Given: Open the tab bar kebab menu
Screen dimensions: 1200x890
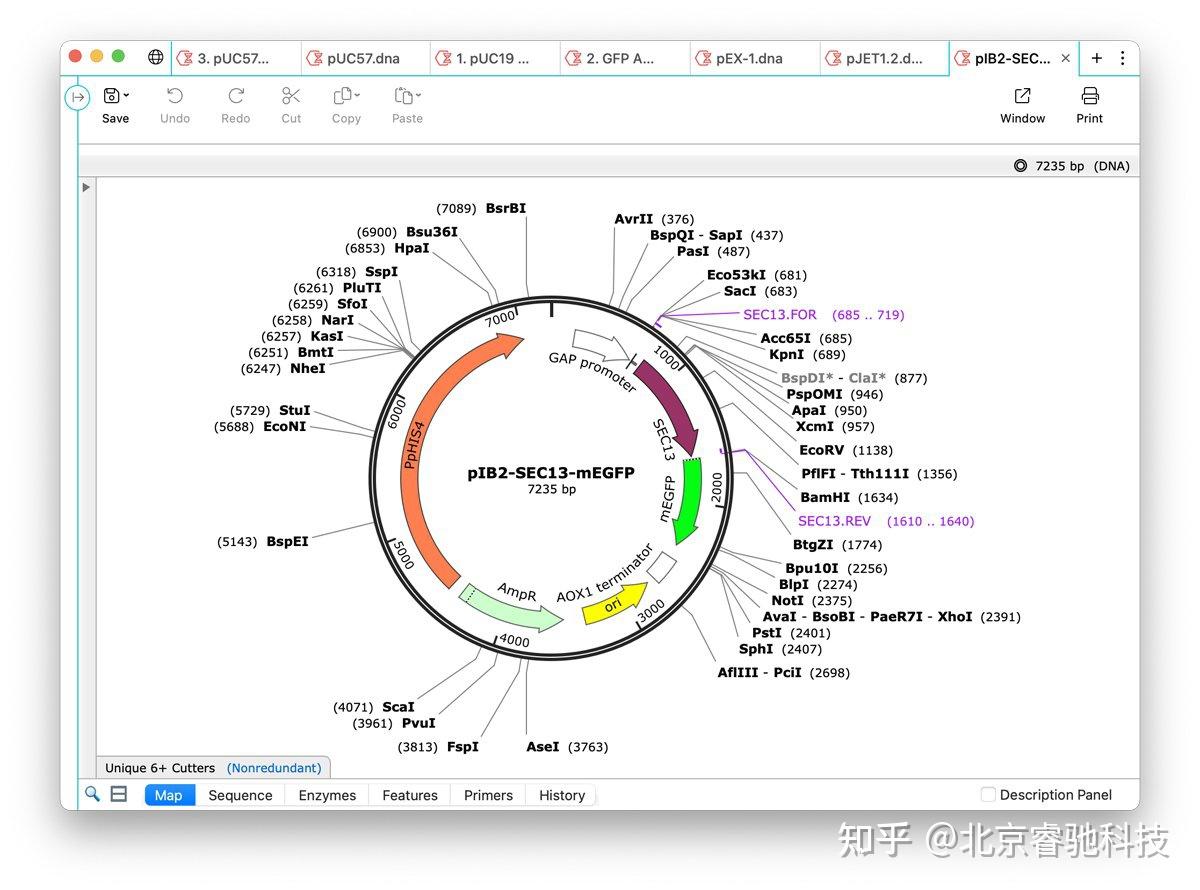Looking at the screenshot, I should tap(1122, 58).
